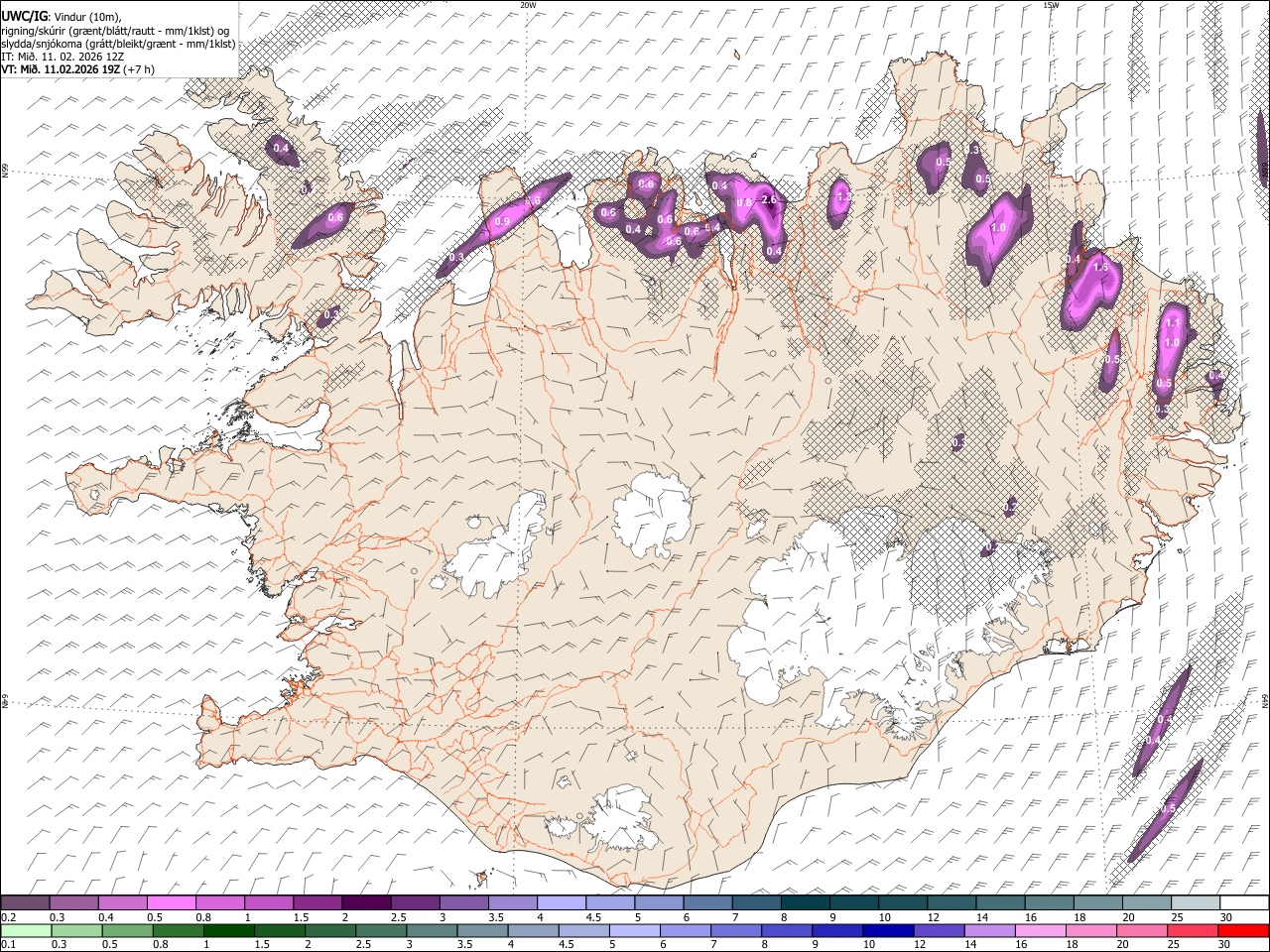Select the light gray 25–30 upper legend swatch
The image size is (1270, 952).
pyautogui.click(x=1195, y=903)
